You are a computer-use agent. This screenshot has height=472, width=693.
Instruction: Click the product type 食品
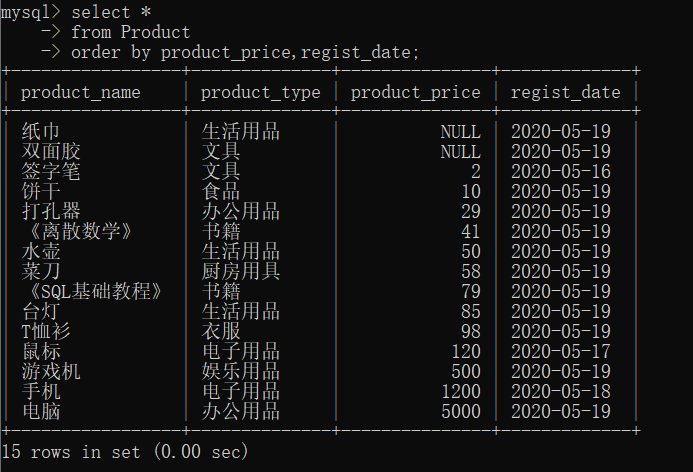221,191
